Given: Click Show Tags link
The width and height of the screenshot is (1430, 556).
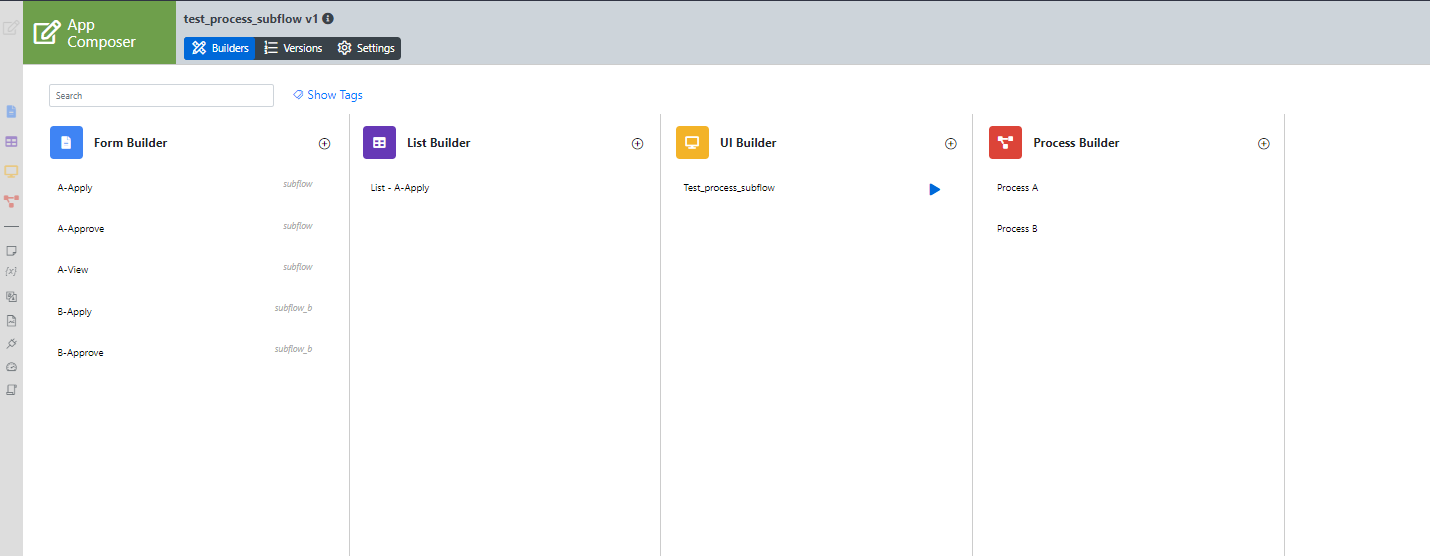Looking at the screenshot, I should pyautogui.click(x=328, y=95).
